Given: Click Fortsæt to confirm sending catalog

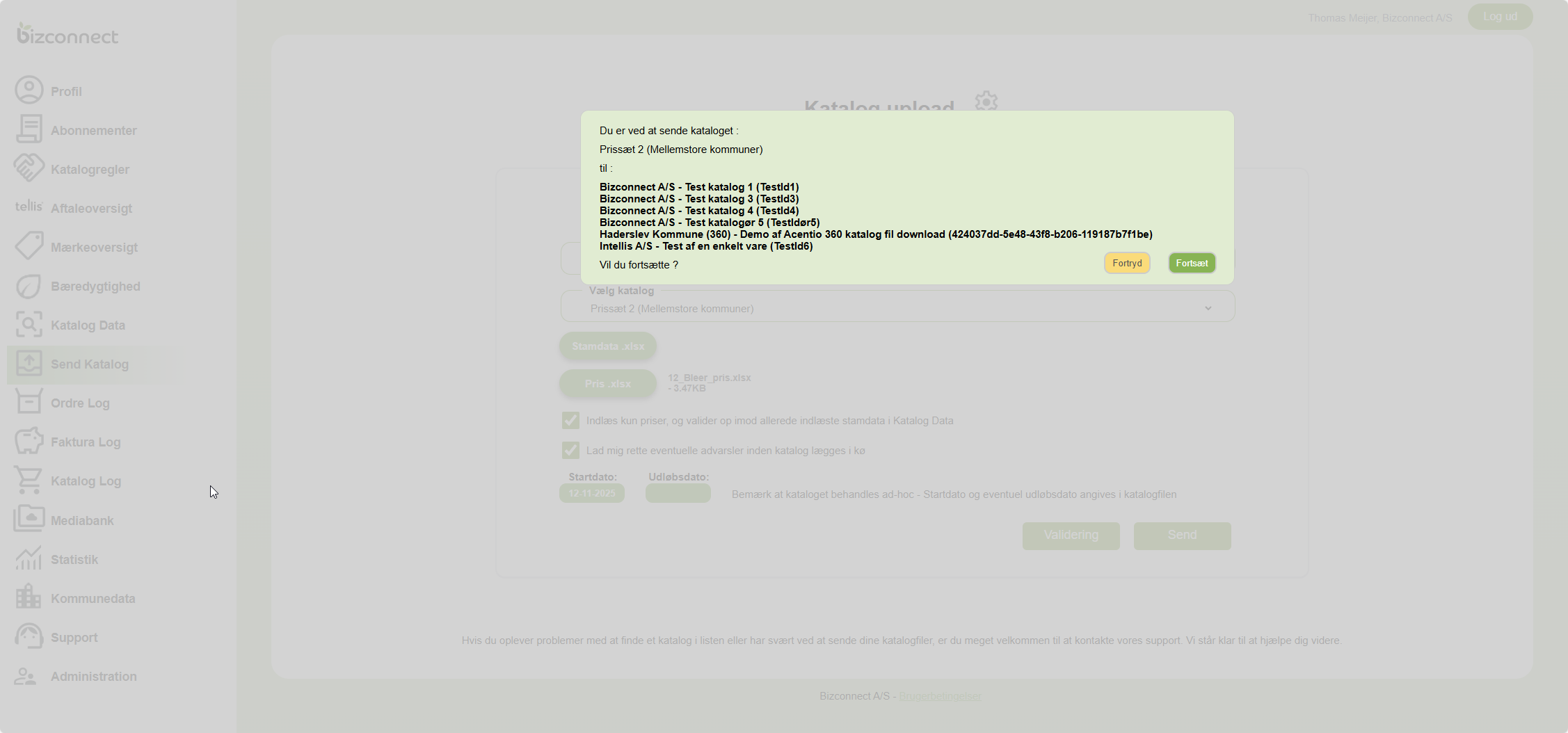Looking at the screenshot, I should pos(1192,263).
